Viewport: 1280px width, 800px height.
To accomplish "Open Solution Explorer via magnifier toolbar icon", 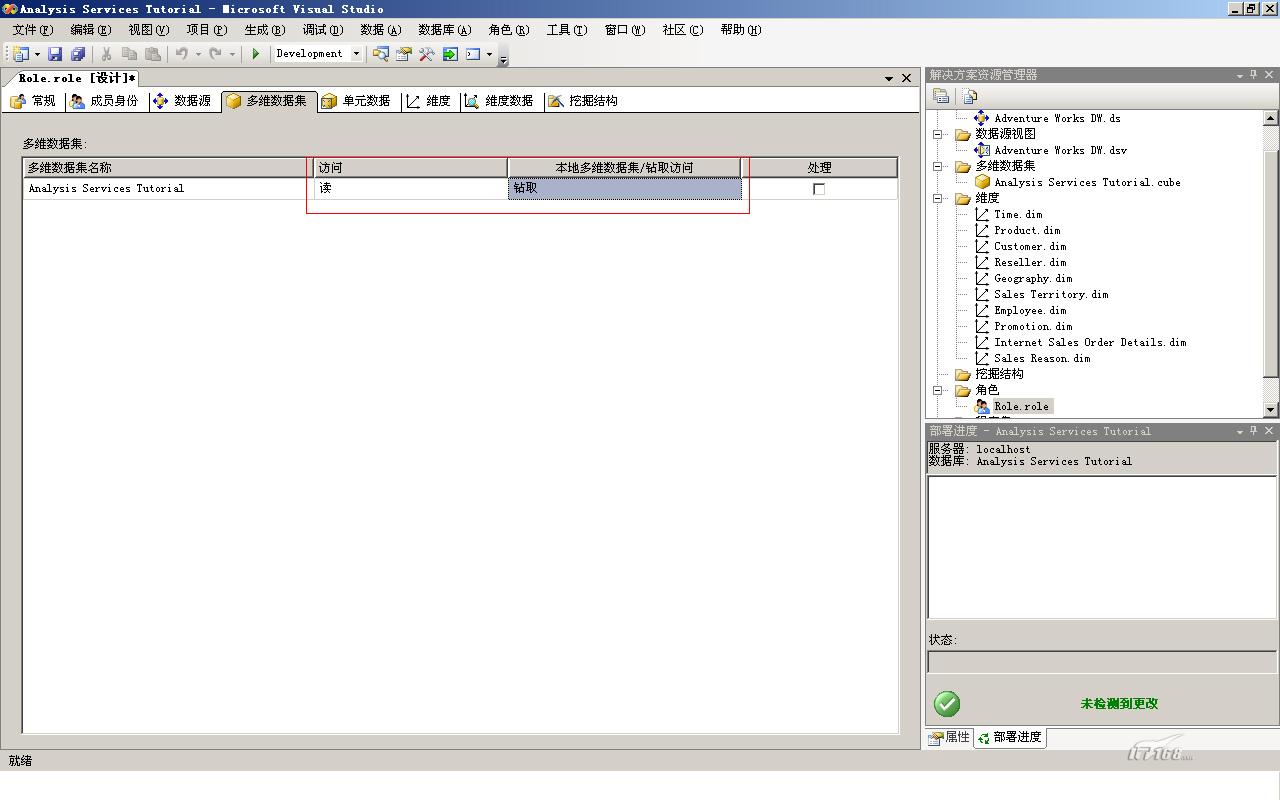I will pos(380,54).
